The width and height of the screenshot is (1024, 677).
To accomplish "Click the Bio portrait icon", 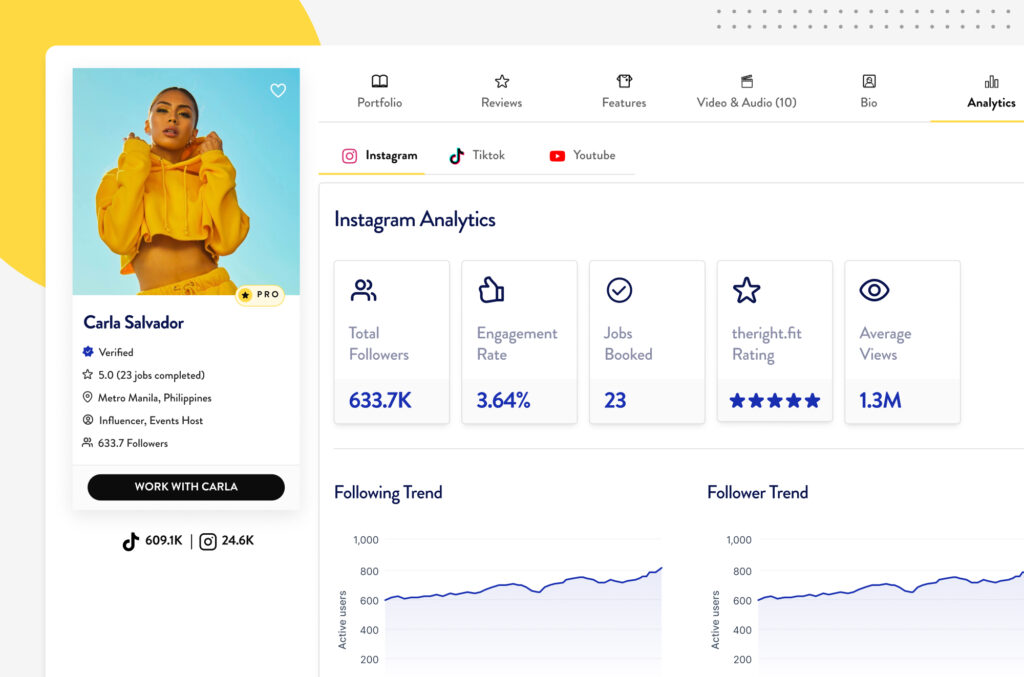I will [869, 81].
